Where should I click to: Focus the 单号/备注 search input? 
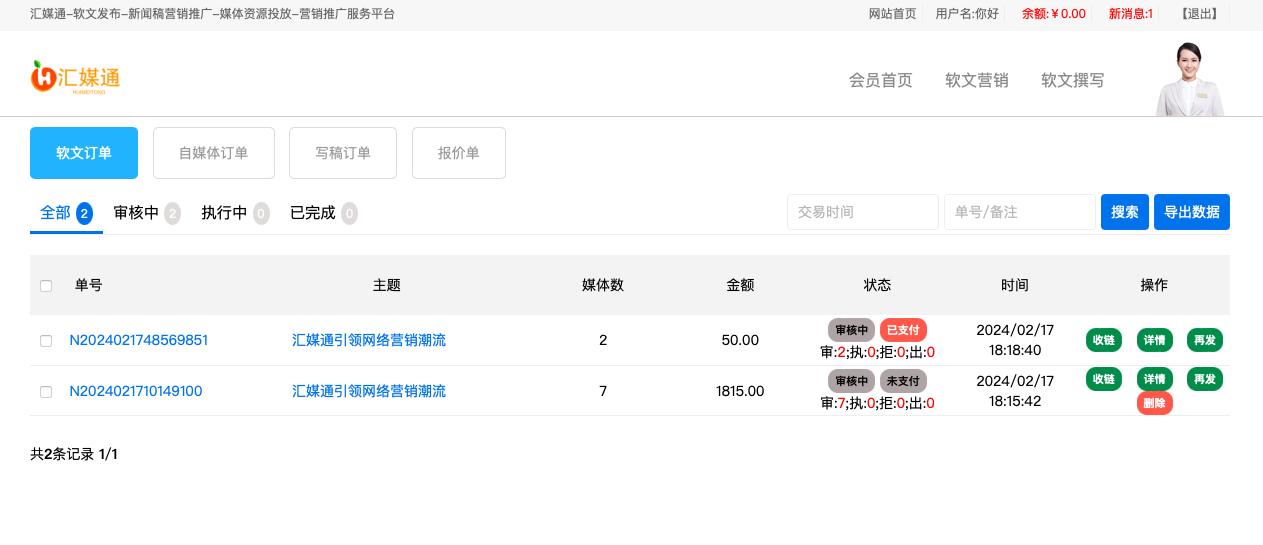tap(1020, 212)
